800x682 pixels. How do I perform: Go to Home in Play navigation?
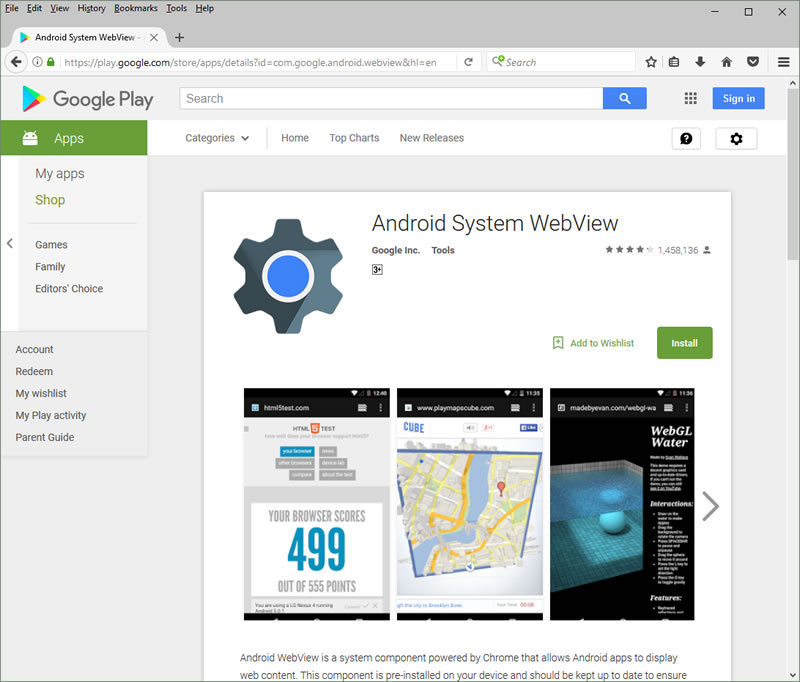pos(295,138)
